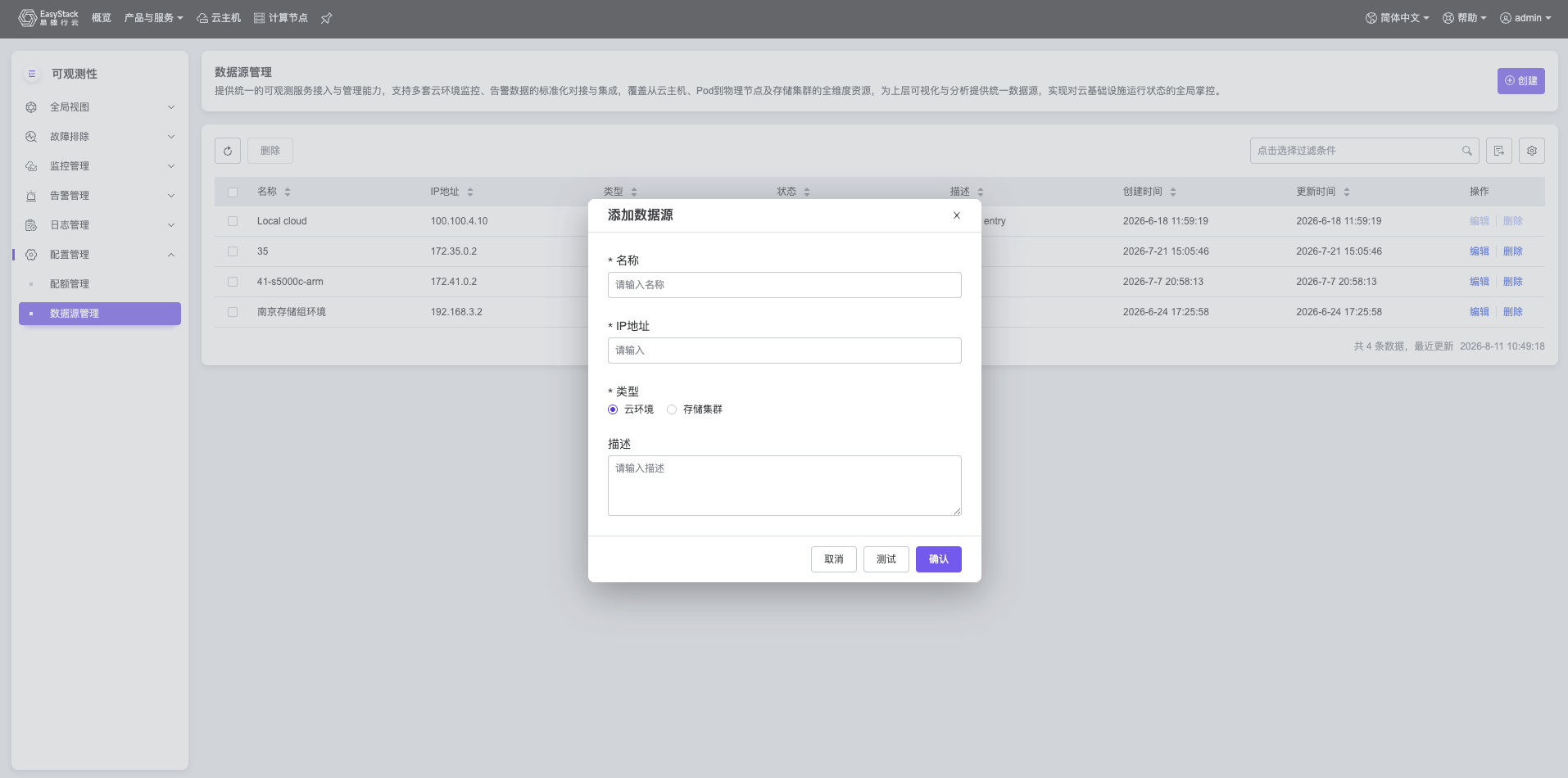1568x778 pixels.
Task: Collapse the sidebar with the 可观测性 menu icon
Action: click(32, 74)
